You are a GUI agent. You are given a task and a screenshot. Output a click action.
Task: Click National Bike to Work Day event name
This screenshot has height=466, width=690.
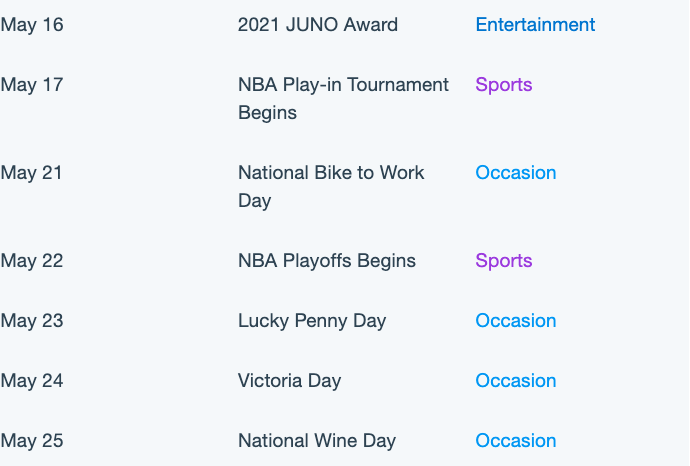[x=331, y=187]
